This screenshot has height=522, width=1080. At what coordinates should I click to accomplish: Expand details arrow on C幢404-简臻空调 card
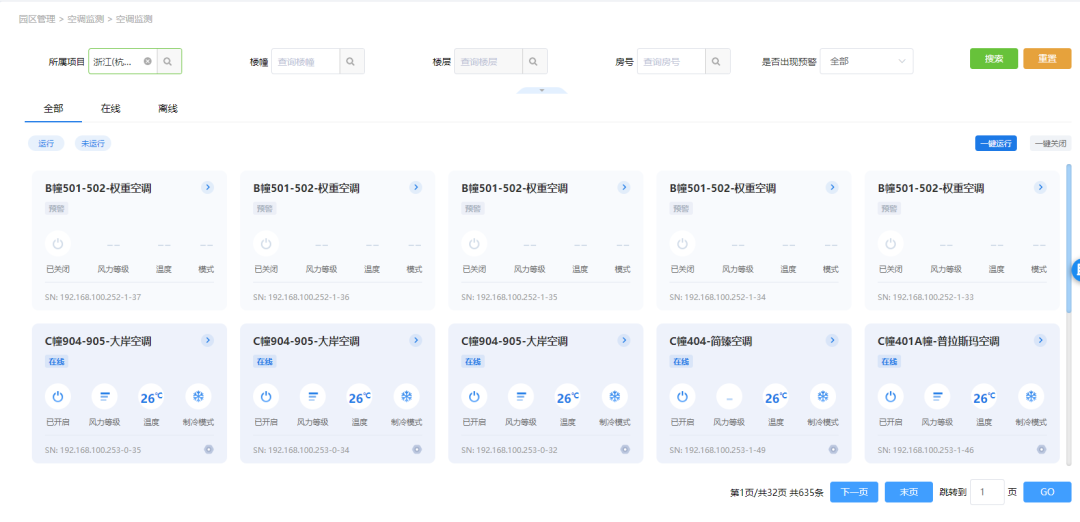tap(832, 341)
